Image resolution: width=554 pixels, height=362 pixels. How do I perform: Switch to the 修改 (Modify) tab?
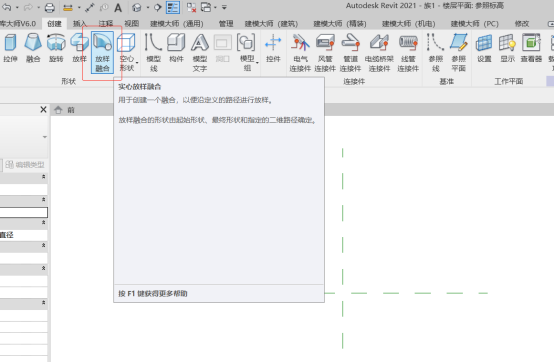tap(521, 24)
